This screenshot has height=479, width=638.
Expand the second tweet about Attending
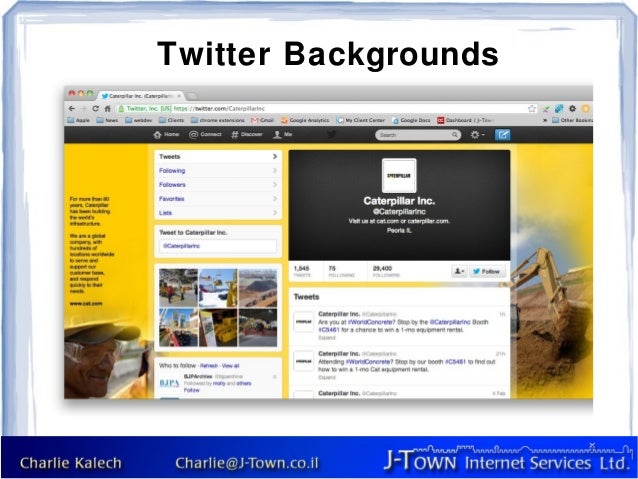coord(327,377)
